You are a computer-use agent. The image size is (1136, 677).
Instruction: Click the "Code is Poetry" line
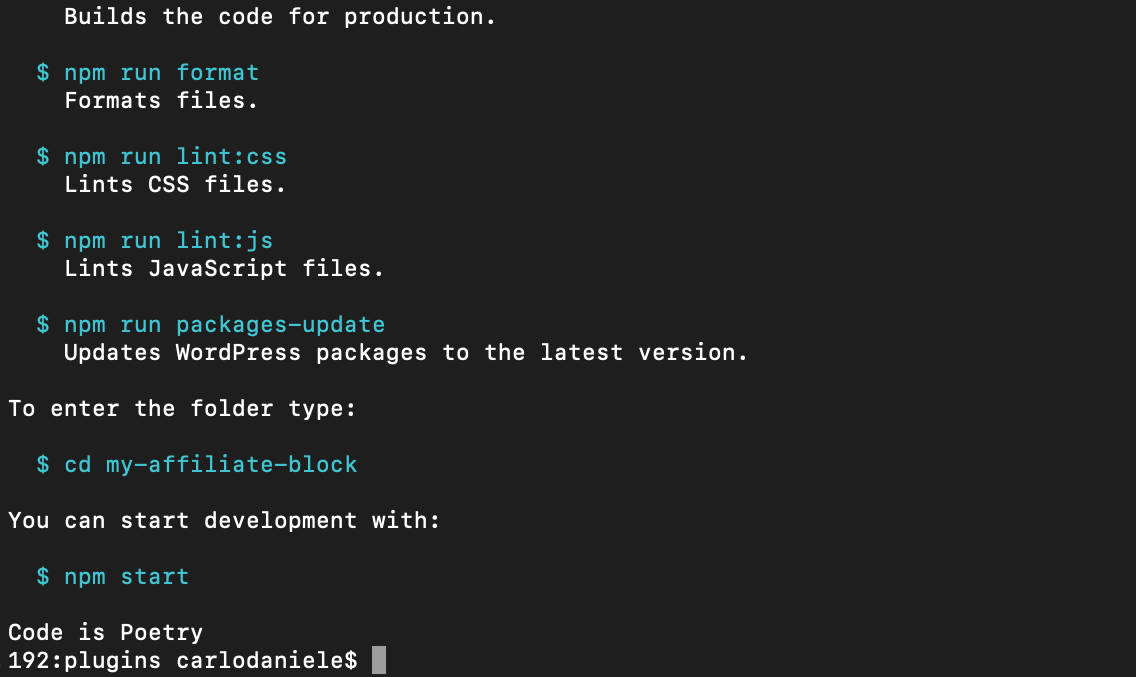click(x=105, y=633)
